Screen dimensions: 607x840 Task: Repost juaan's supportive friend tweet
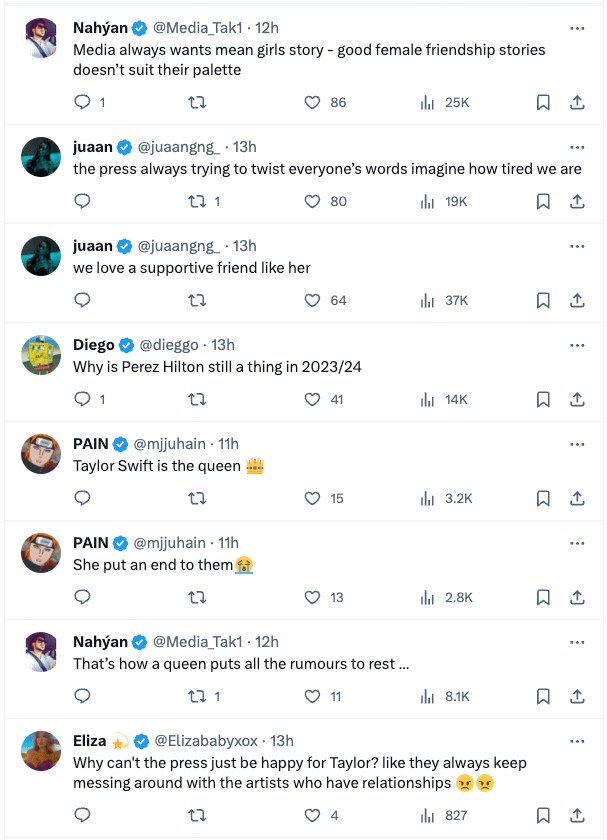pos(197,300)
